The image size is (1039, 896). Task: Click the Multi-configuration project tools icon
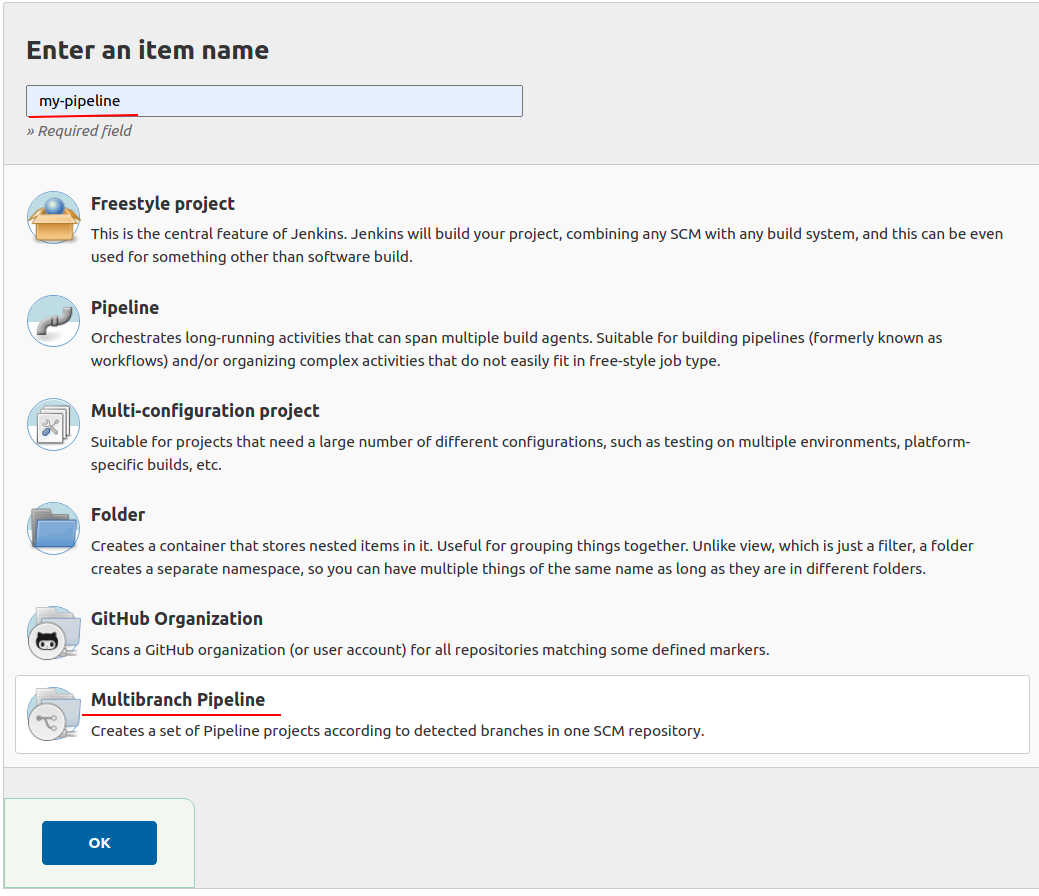point(54,425)
